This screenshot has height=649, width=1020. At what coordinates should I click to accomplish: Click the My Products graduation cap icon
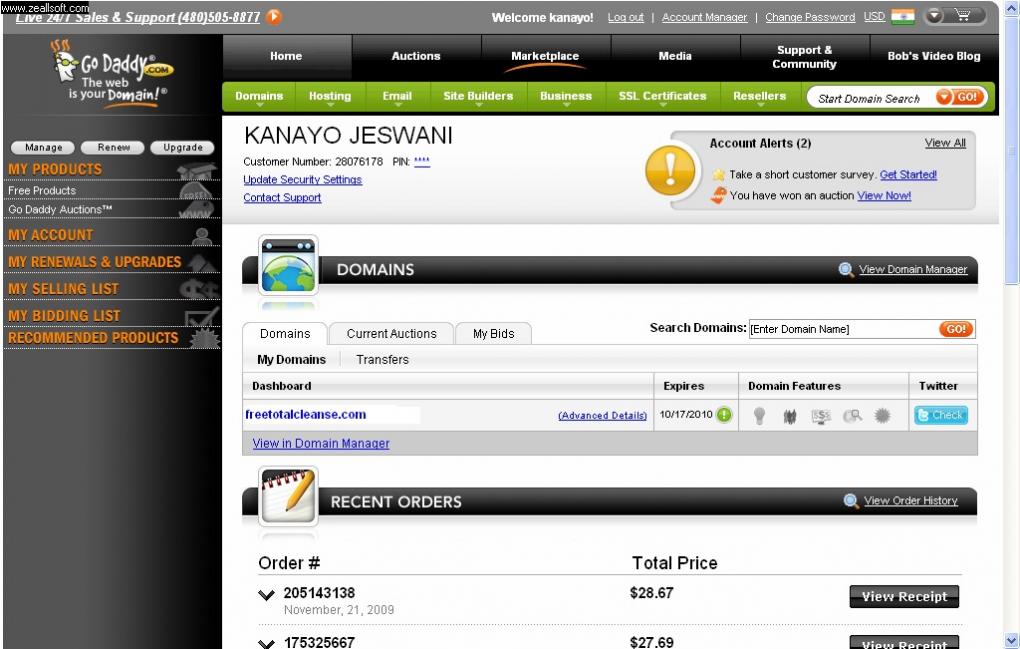coord(197,170)
